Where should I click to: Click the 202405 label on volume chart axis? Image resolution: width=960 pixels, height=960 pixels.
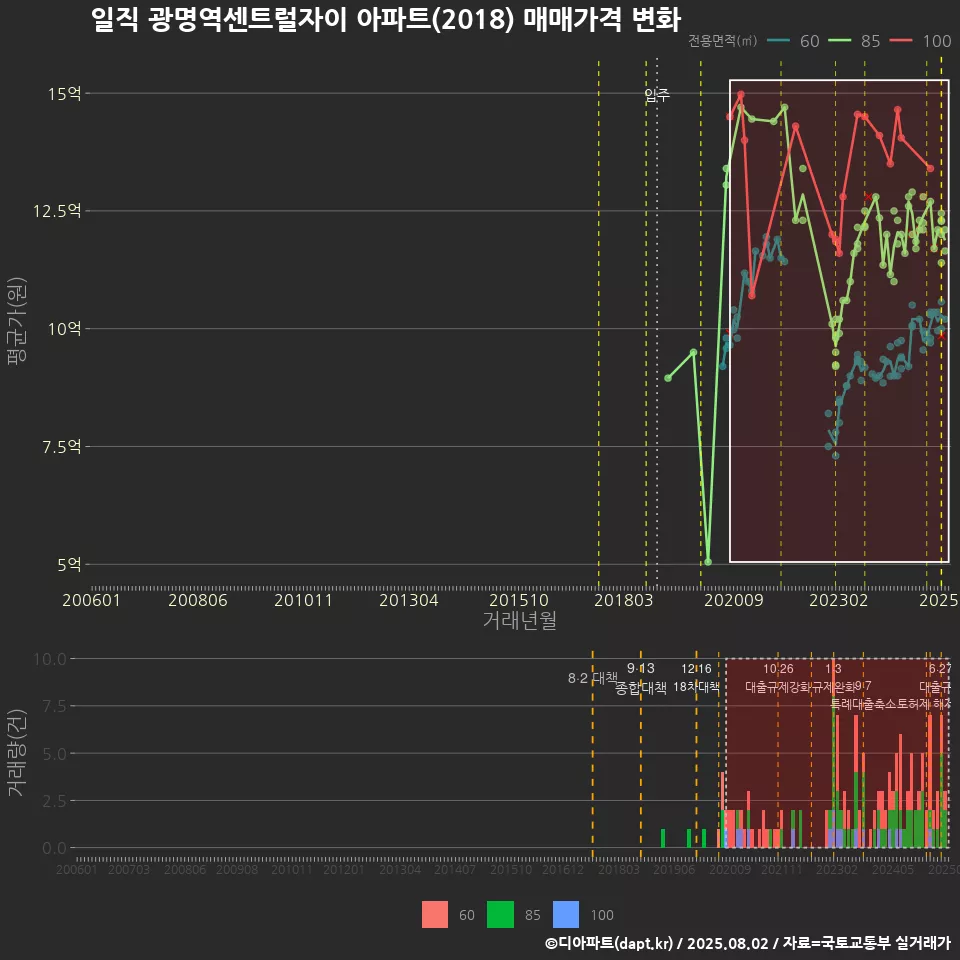point(893,869)
